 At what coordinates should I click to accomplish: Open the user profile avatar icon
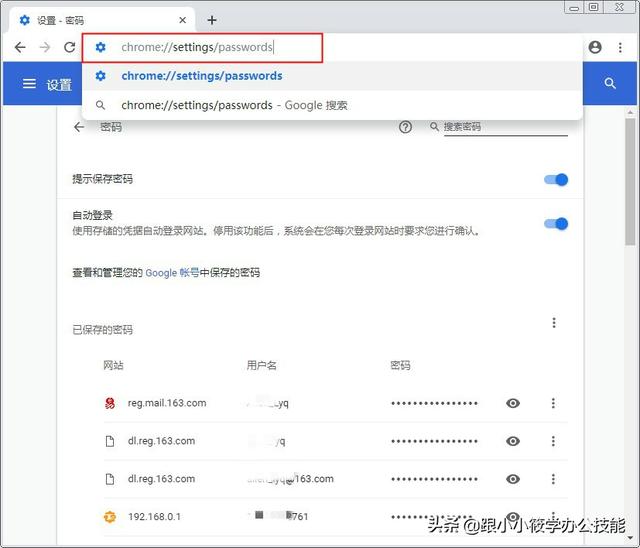[595, 47]
